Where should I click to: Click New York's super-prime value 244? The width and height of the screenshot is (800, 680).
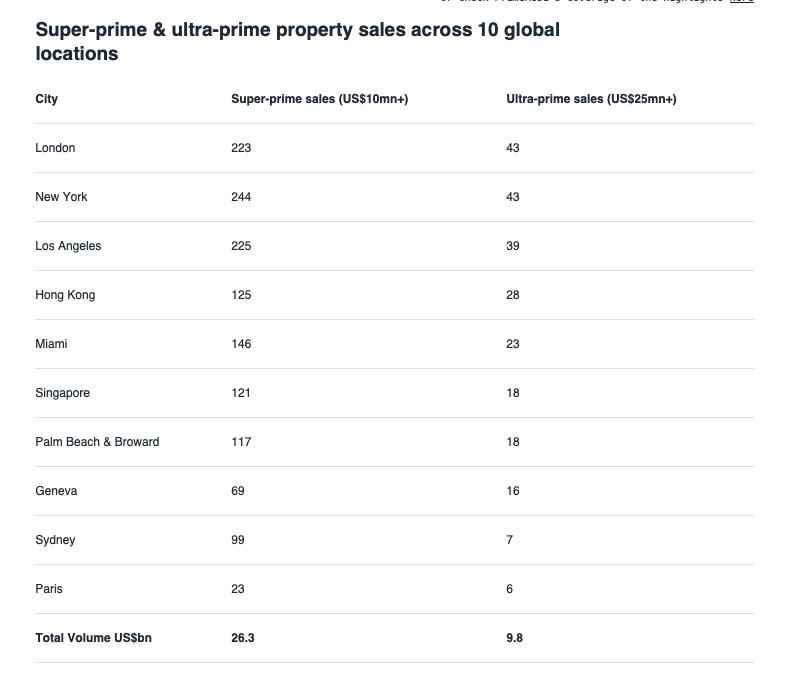pyautogui.click(x=241, y=197)
